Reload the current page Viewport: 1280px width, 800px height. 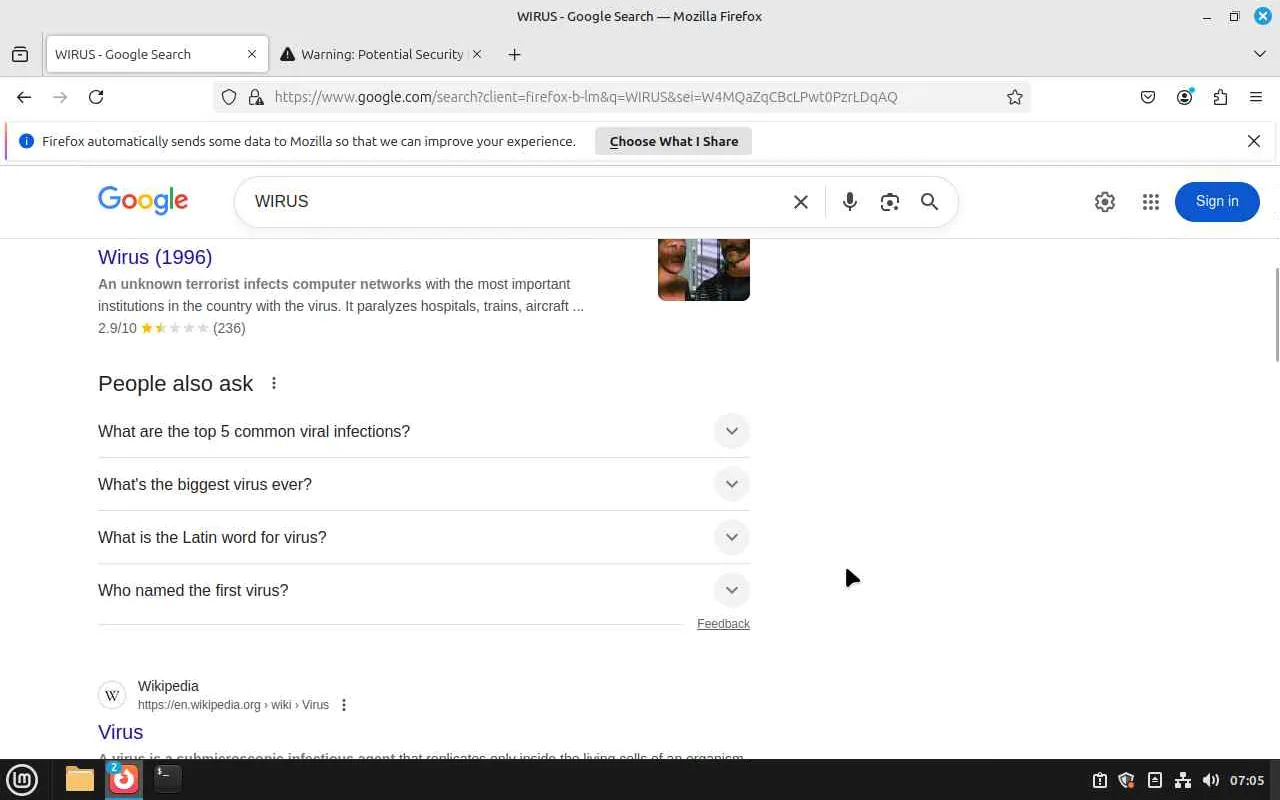point(96,97)
